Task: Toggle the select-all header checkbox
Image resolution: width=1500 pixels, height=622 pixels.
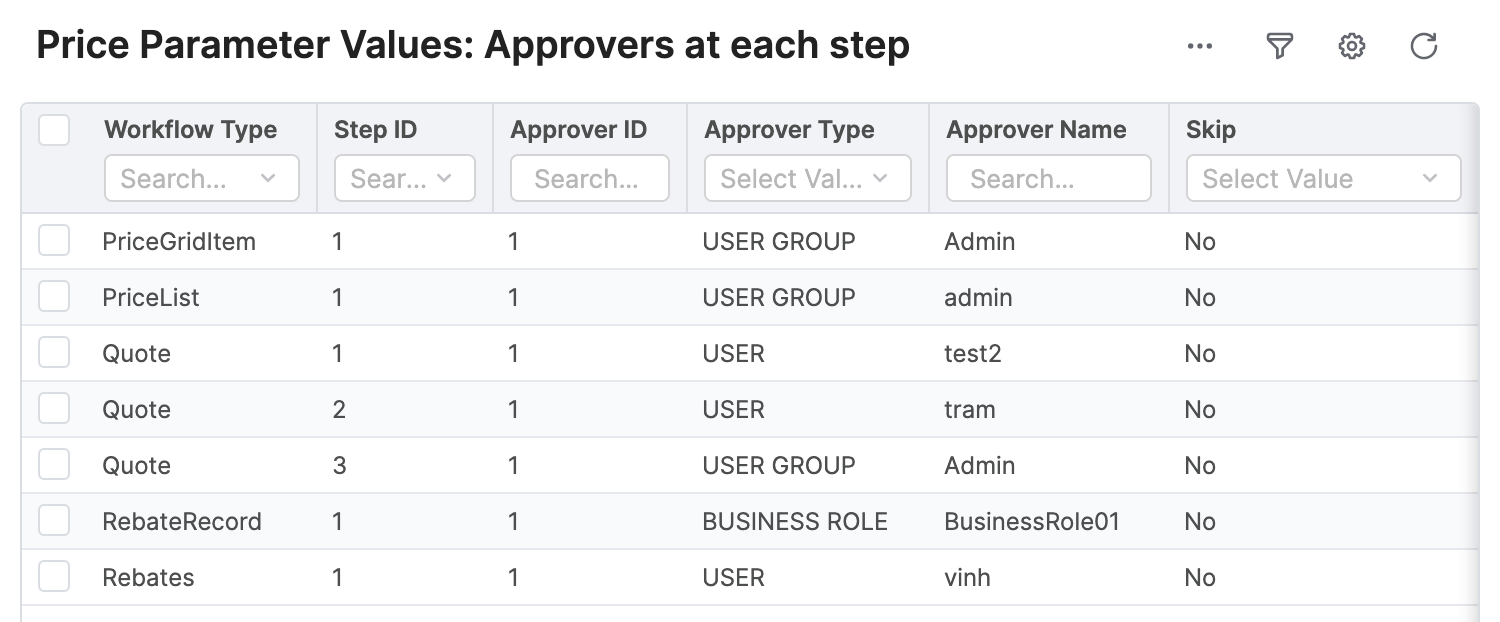Action: [54, 130]
